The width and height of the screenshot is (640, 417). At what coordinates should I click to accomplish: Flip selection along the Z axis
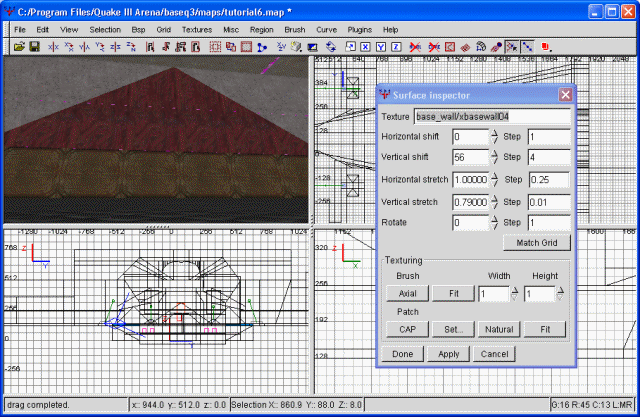116,47
